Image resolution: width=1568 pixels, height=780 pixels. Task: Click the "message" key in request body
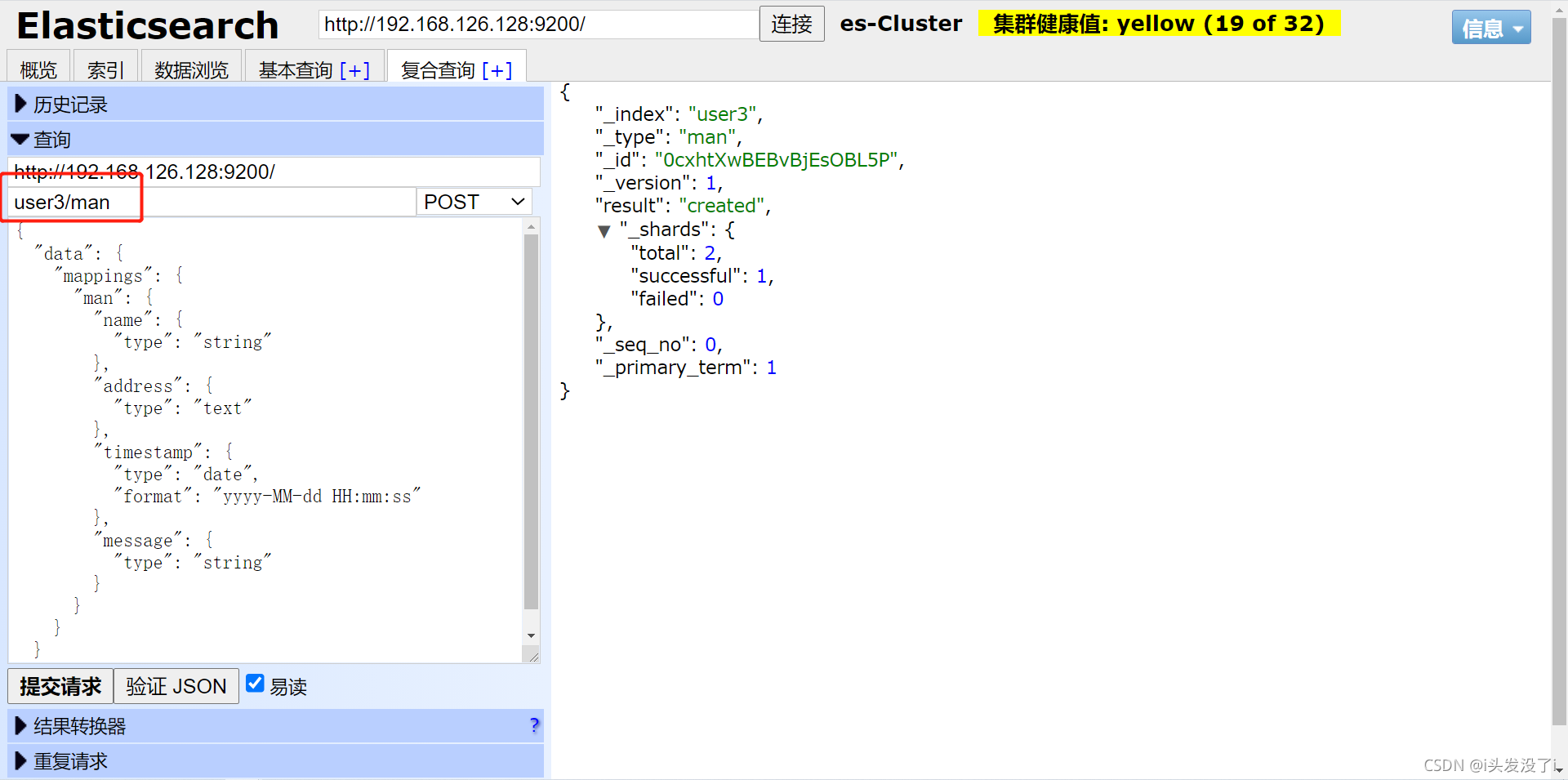click(x=138, y=541)
